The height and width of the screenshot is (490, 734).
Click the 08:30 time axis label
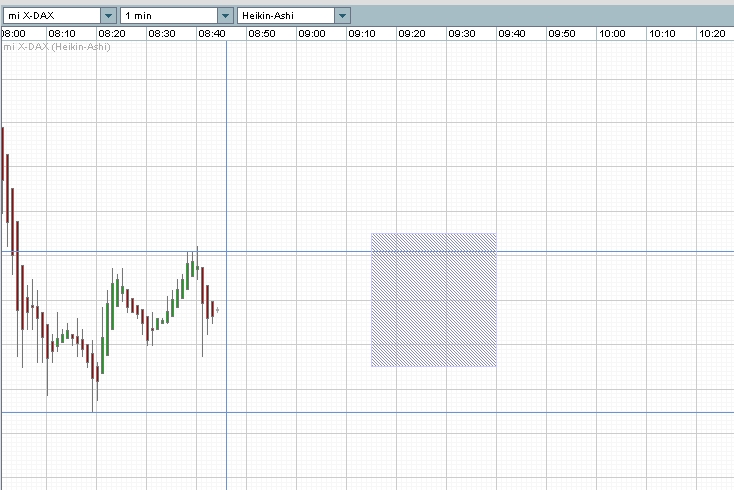(162, 34)
